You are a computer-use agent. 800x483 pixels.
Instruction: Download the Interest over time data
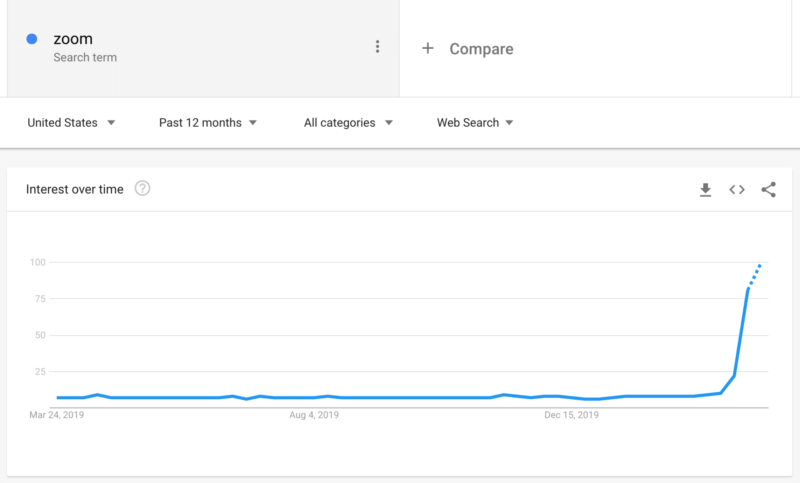point(705,189)
